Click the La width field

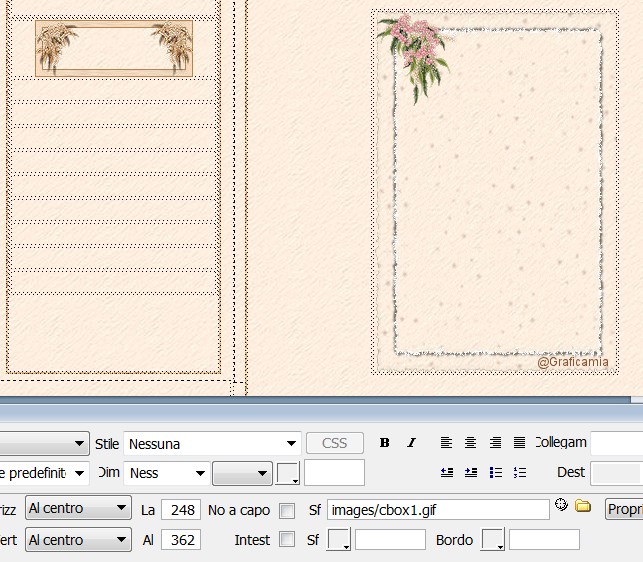181,510
